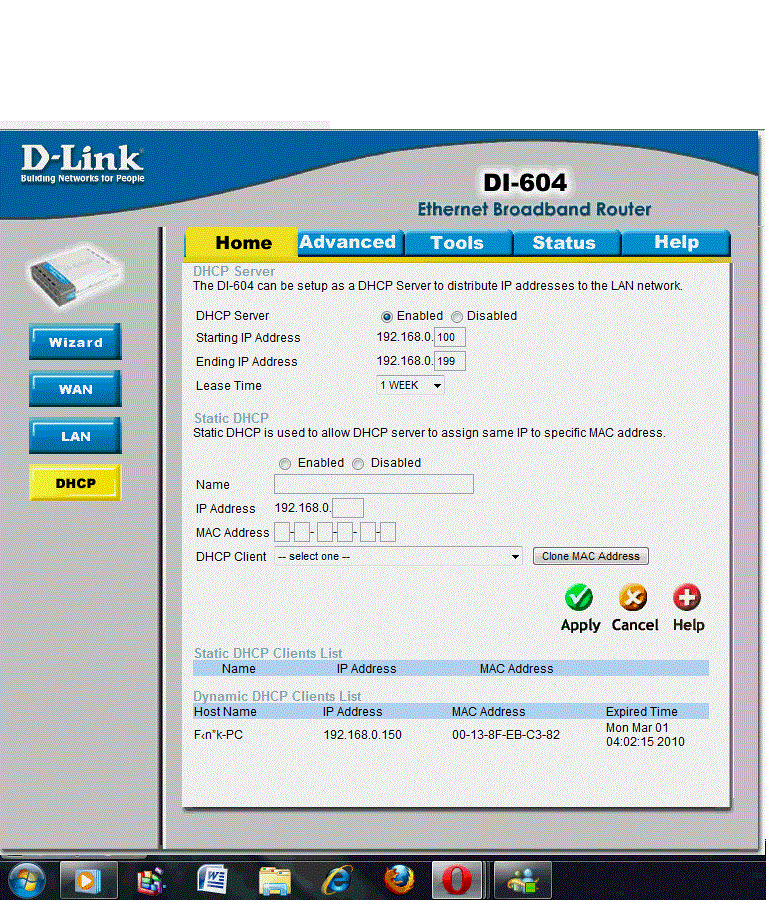Open WinRAR icon in taskbar
This screenshot has height=900, width=766.
point(151,880)
